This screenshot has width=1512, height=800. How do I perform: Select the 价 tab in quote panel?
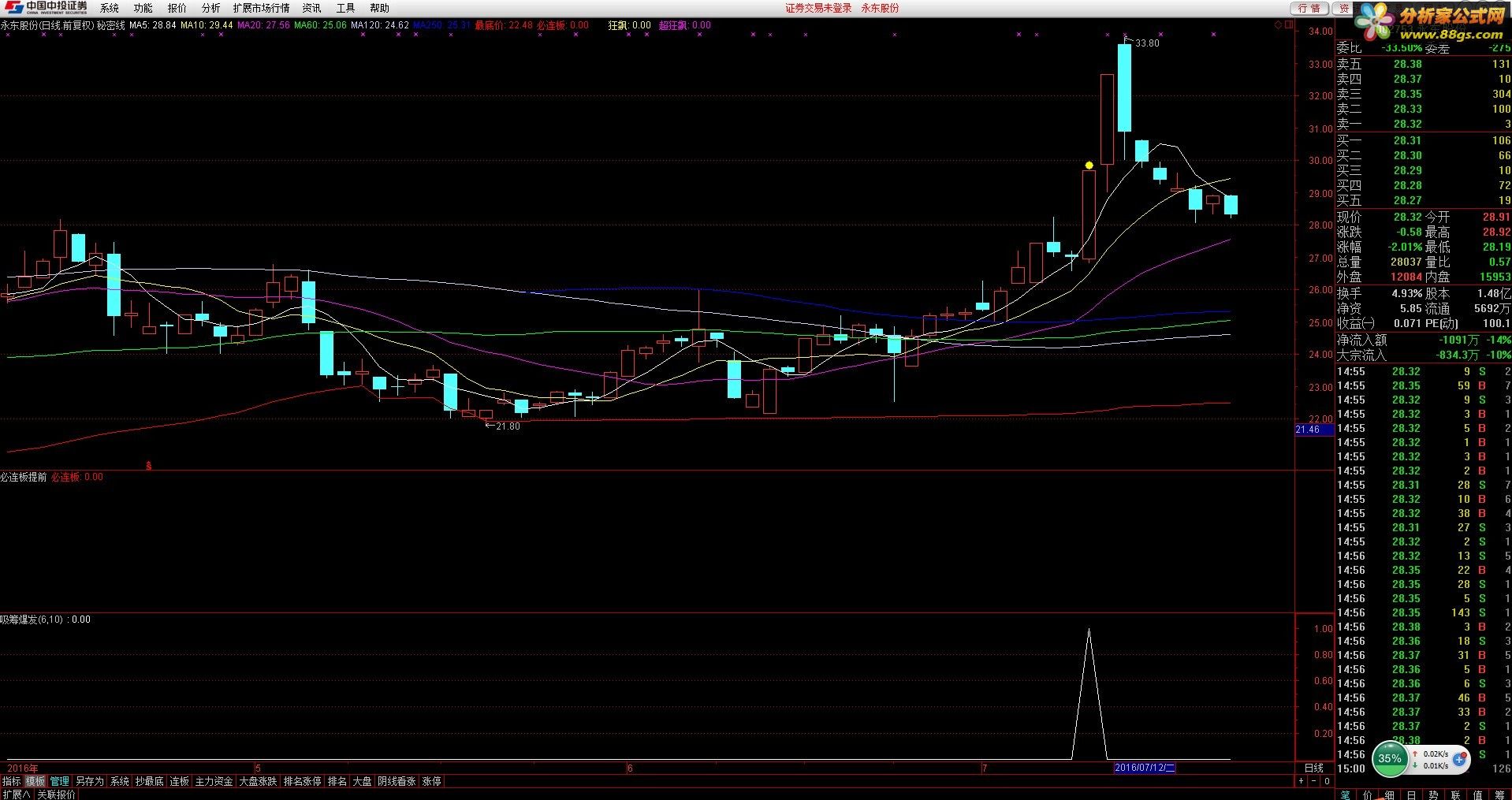(1367, 794)
